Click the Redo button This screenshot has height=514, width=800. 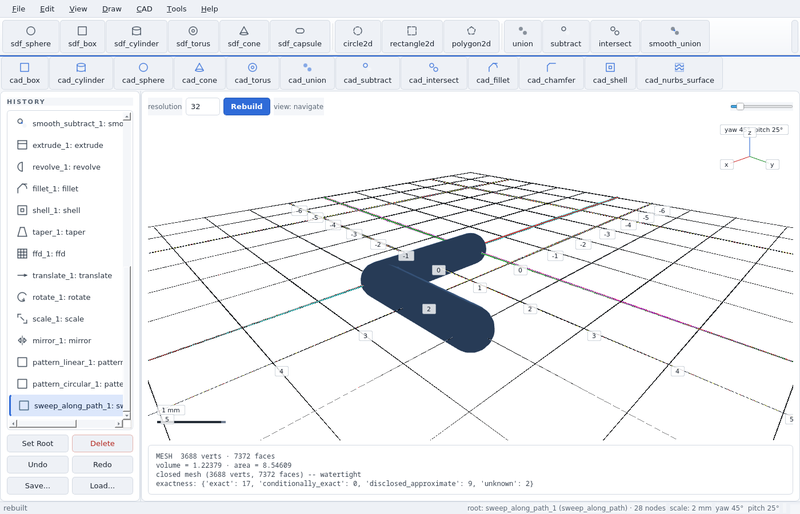(102, 464)
